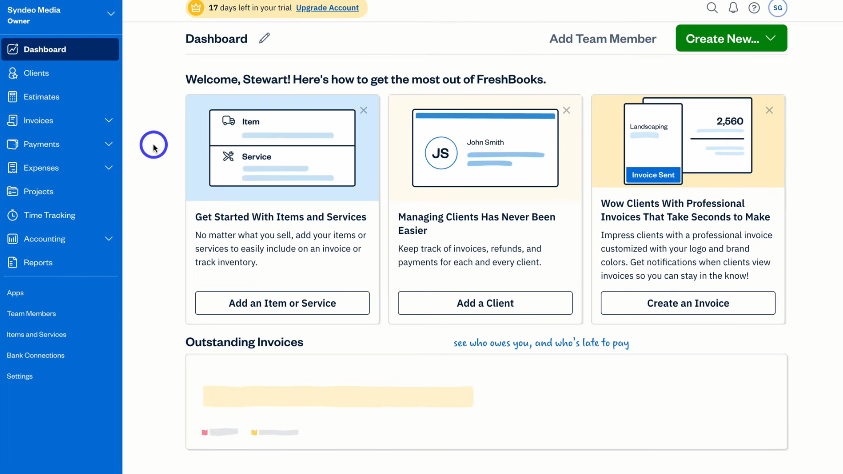The width and height of the screenshot is (843, 474).
Task: Click the Payments card icon
Action: click(x=12, y=144)
